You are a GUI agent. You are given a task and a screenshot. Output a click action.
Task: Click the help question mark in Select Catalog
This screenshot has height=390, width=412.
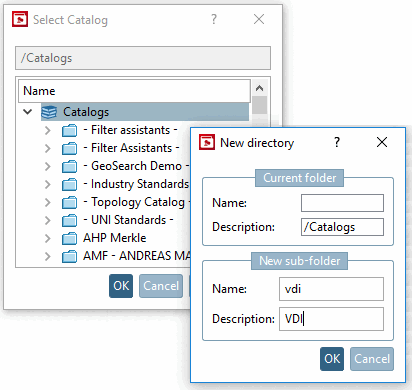tap(214, 19)
